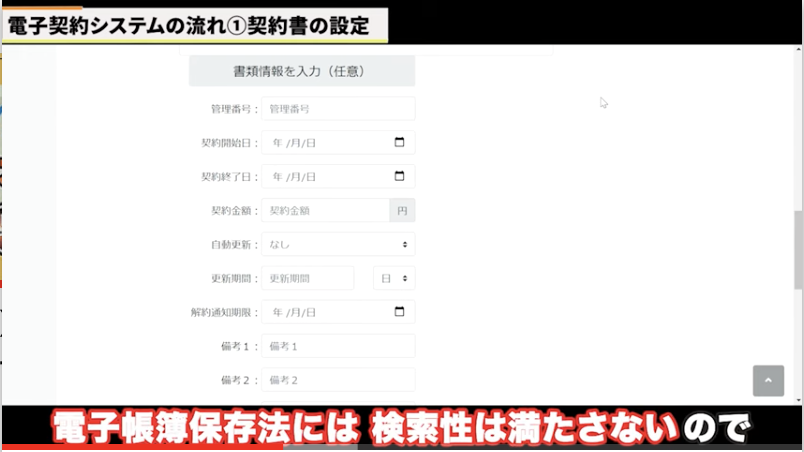
Task: Select the 更新期間 input box
Action: point(308,278)
